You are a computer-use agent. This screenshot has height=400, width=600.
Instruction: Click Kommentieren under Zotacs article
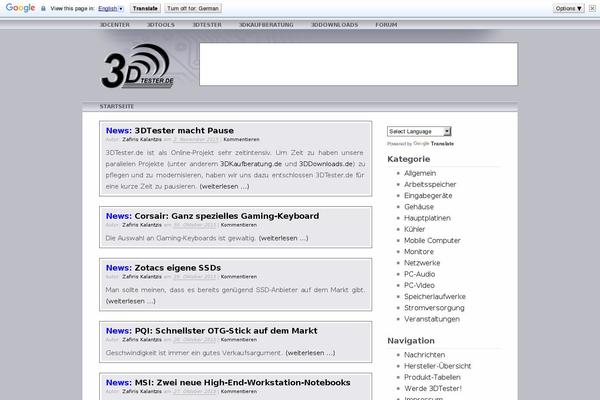click(239, 276)
